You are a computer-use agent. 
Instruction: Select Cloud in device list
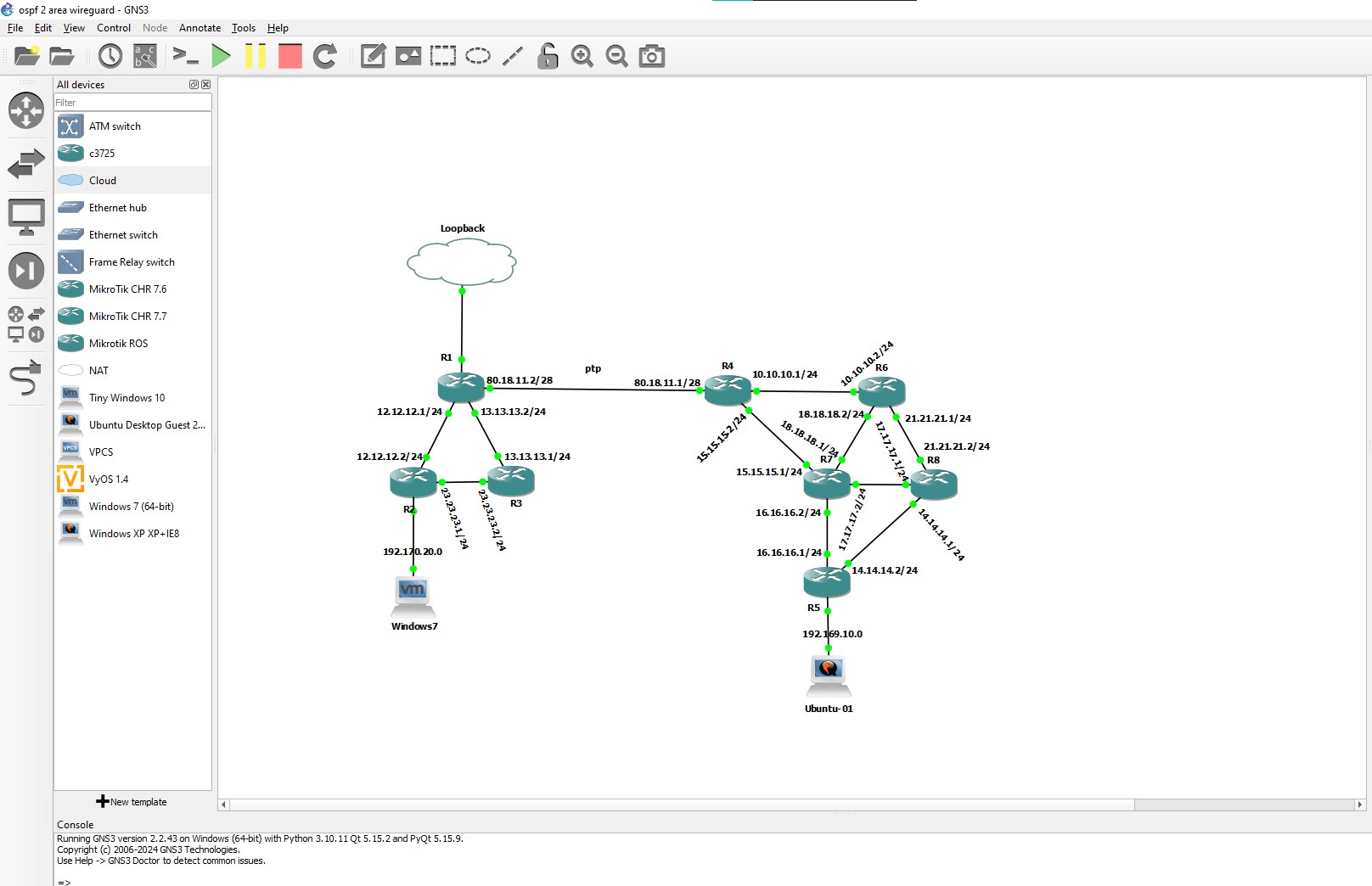[x=132, y=181]
